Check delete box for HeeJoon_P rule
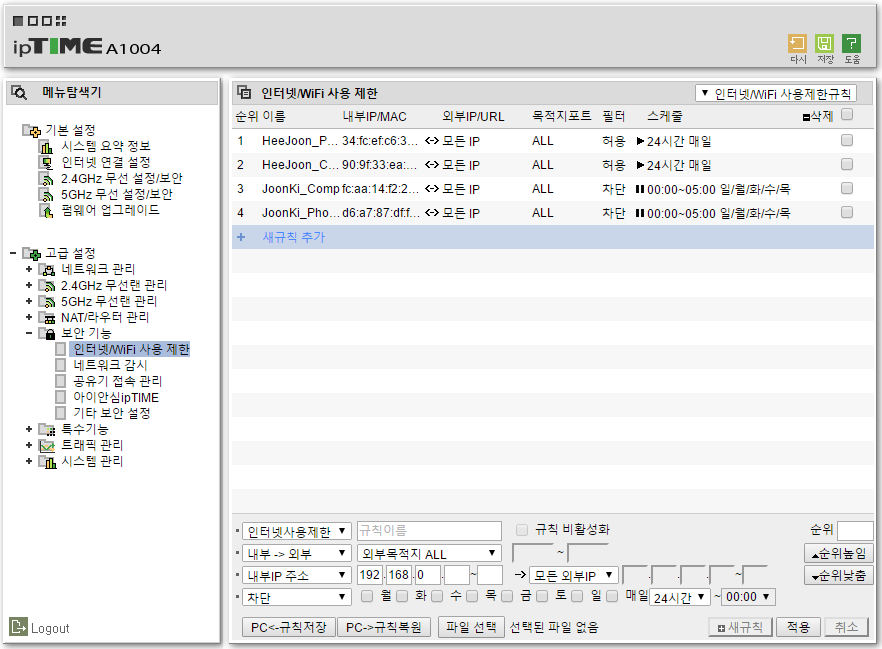Screen dimensions: 882x649 [847, 140]
